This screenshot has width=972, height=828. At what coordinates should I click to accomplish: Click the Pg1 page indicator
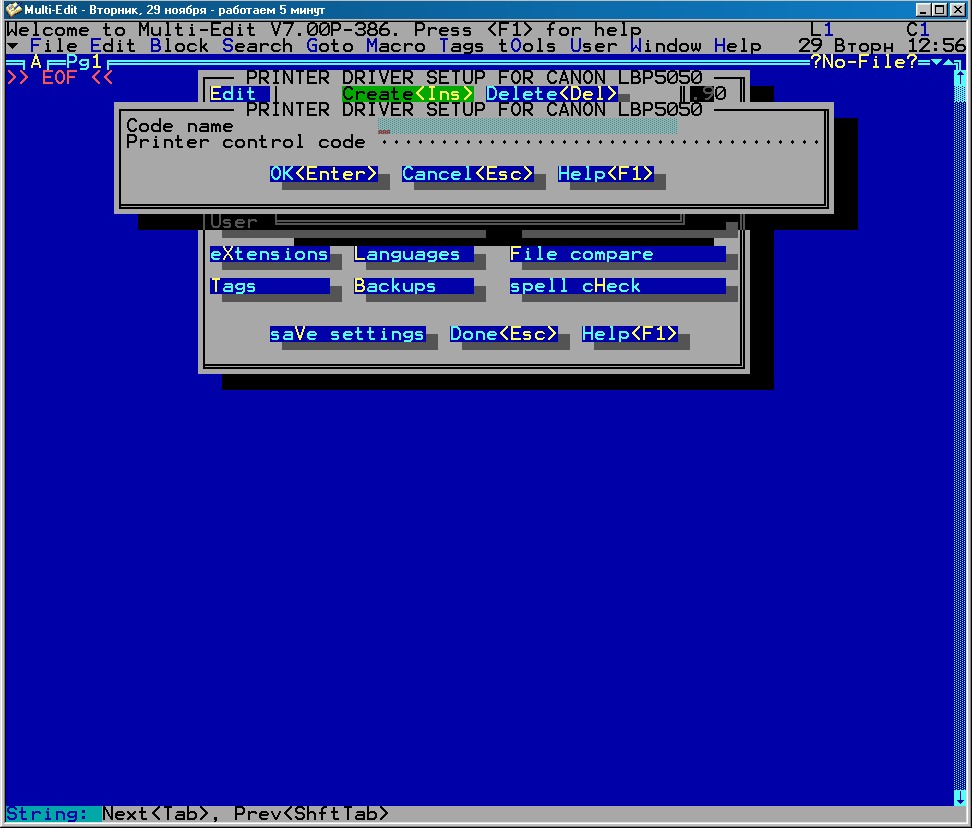tap(84, 62)
